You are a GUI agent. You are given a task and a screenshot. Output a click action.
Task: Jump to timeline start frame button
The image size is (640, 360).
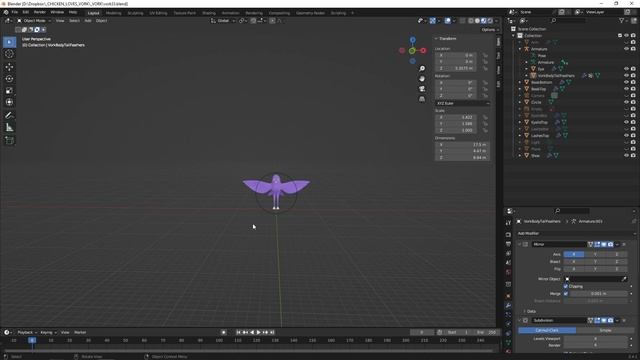coord(239,332)
